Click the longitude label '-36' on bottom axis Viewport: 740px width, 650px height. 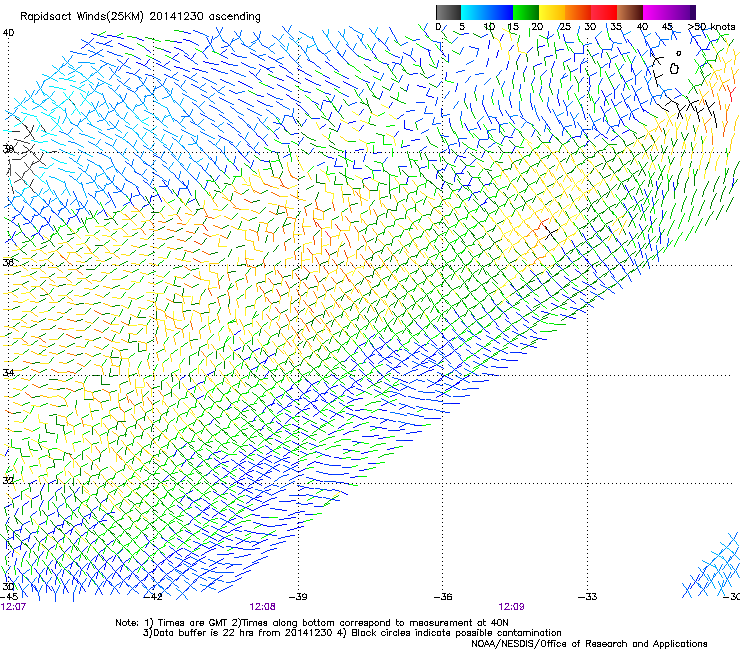tap(443, 597)
